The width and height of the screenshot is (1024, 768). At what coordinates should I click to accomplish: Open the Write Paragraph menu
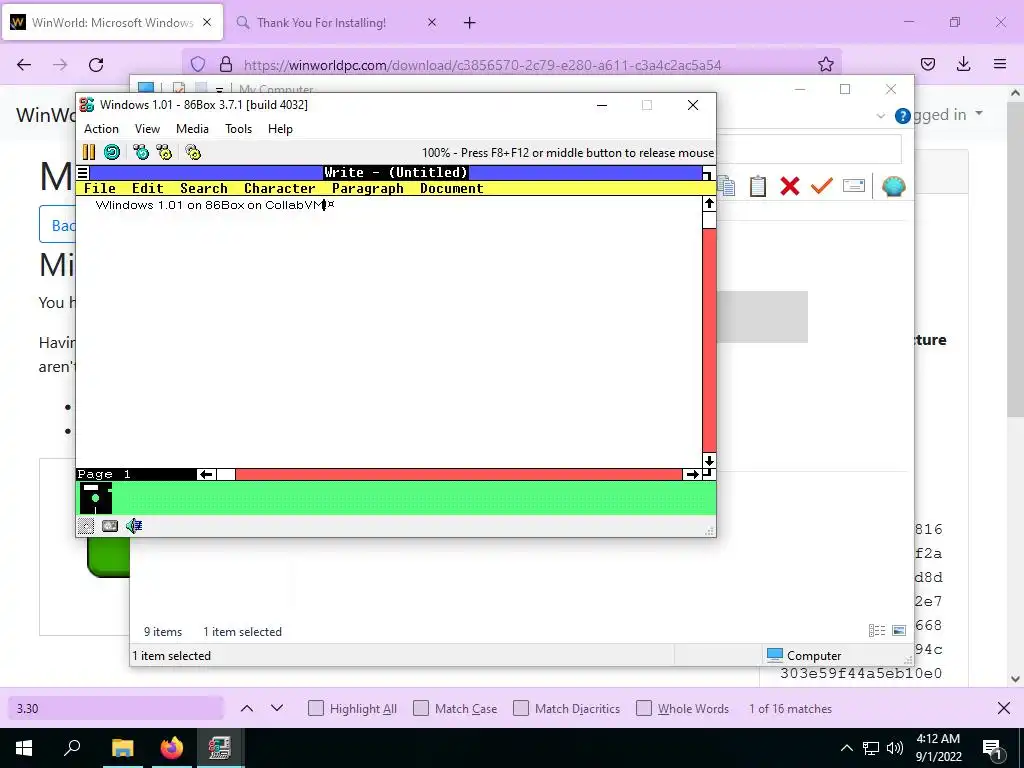(x=368, y=188)
